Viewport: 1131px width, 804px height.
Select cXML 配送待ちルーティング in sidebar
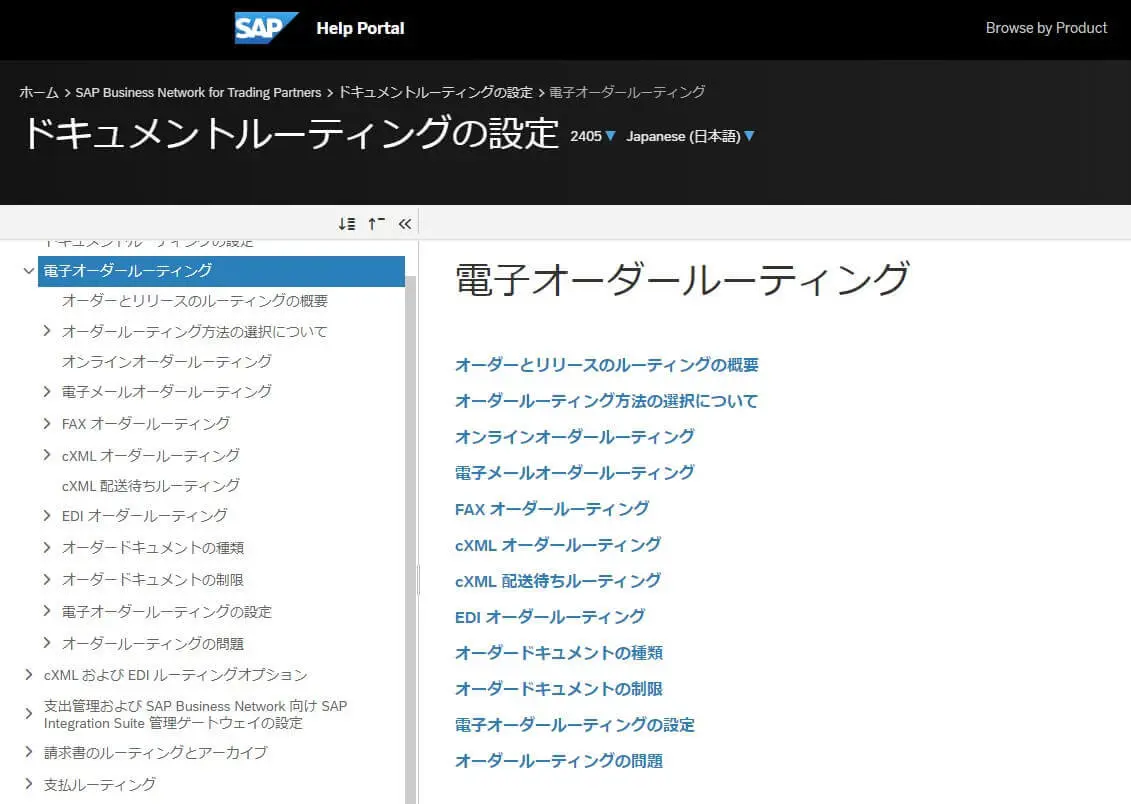point(151,485)
